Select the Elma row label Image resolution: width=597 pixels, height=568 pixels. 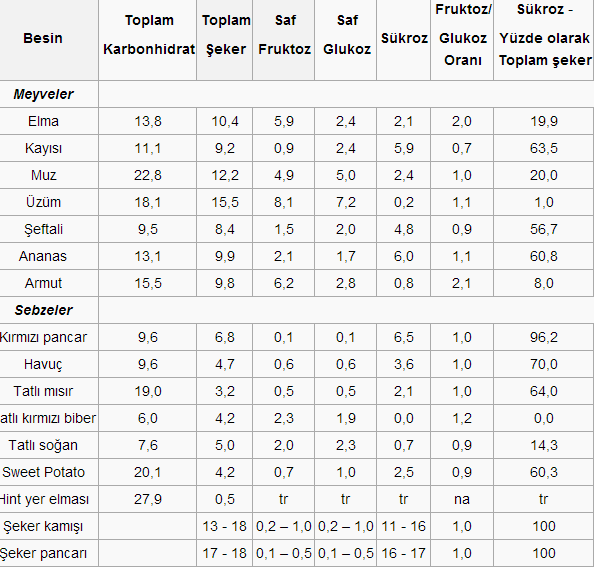(43, 121)
